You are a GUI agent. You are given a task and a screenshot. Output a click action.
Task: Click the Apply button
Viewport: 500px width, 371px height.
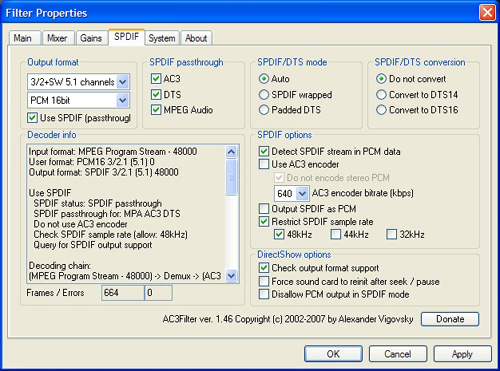(x=463, y=354)
